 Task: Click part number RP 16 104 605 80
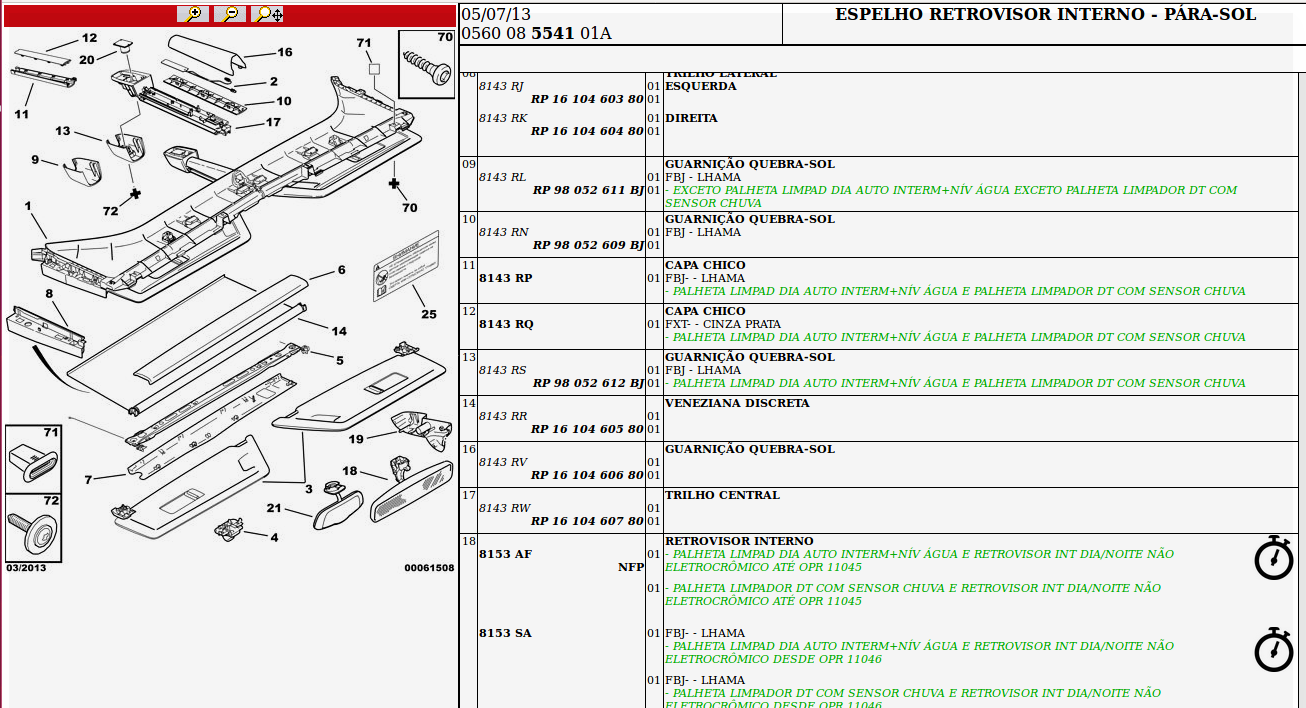tap(587, 429)
